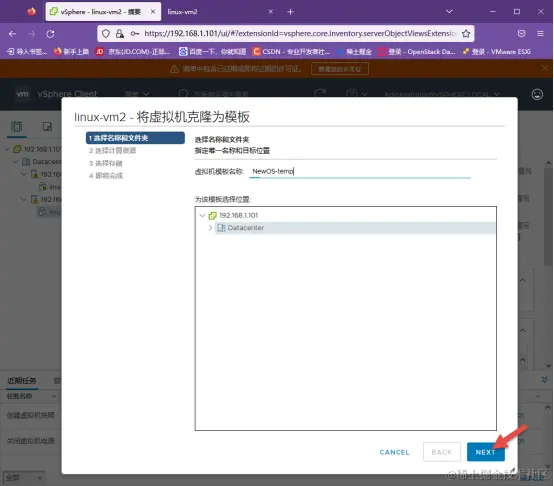Open the list all tabs dropdown
The height and width of the screenshot is (486, 554).
(449, 12)
